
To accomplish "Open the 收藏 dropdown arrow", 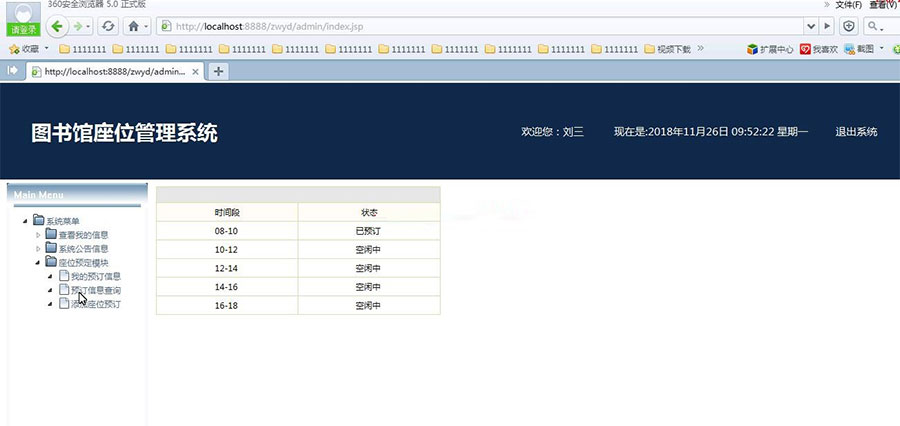I will [46, 48].
